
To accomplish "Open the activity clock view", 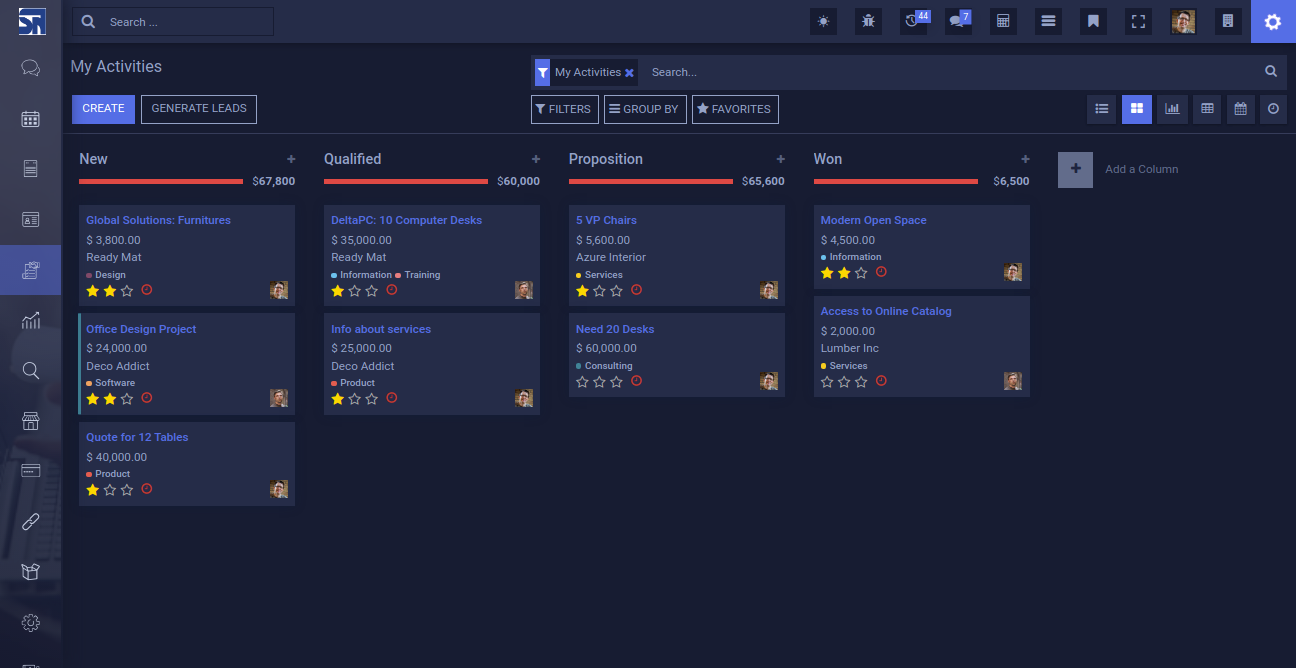I will pos(1273,109).
